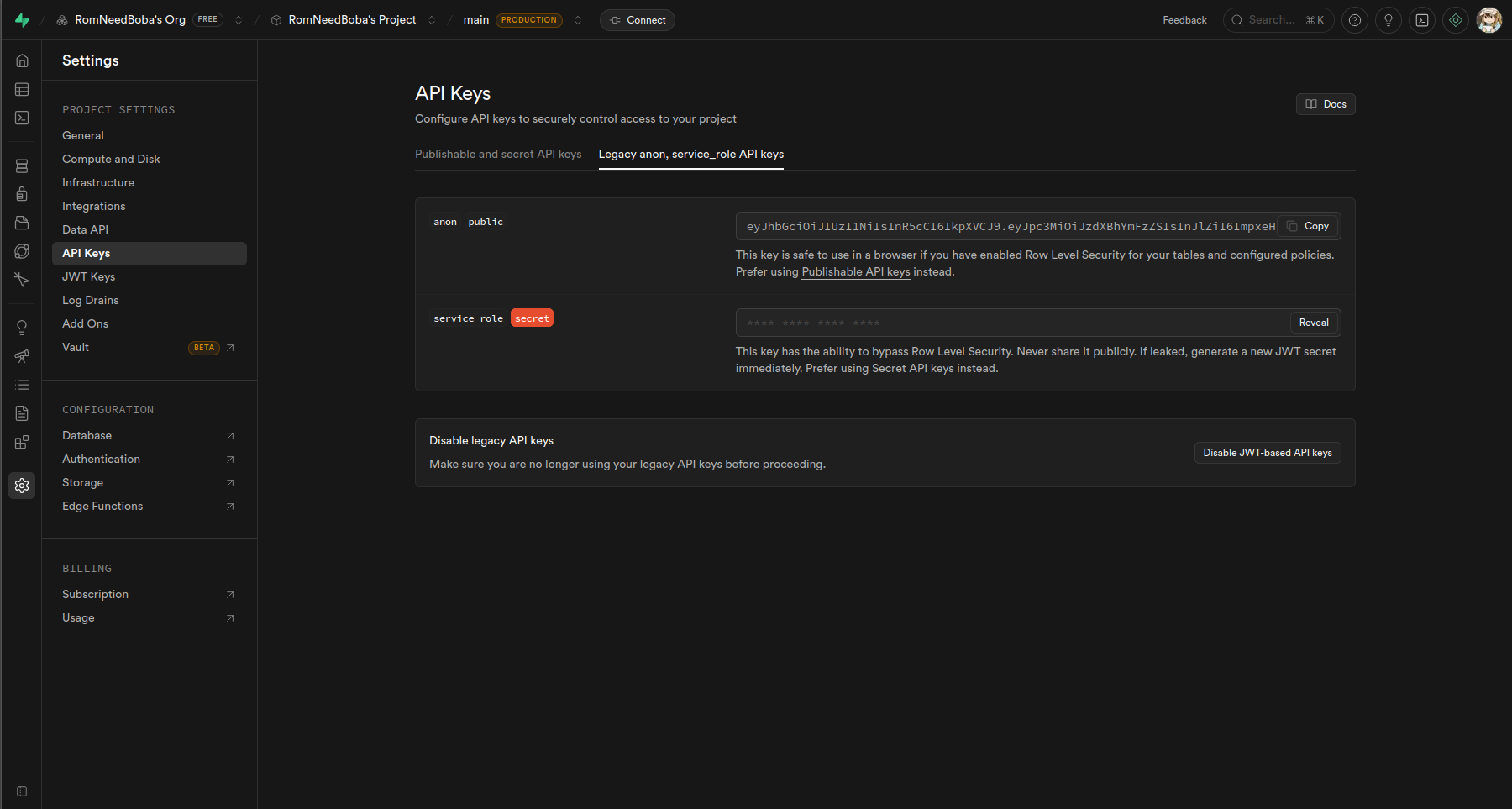Viewport: 1512px width, 809px height.
Task: Follow the Publishable API keys link
Action: click(855, 272)
